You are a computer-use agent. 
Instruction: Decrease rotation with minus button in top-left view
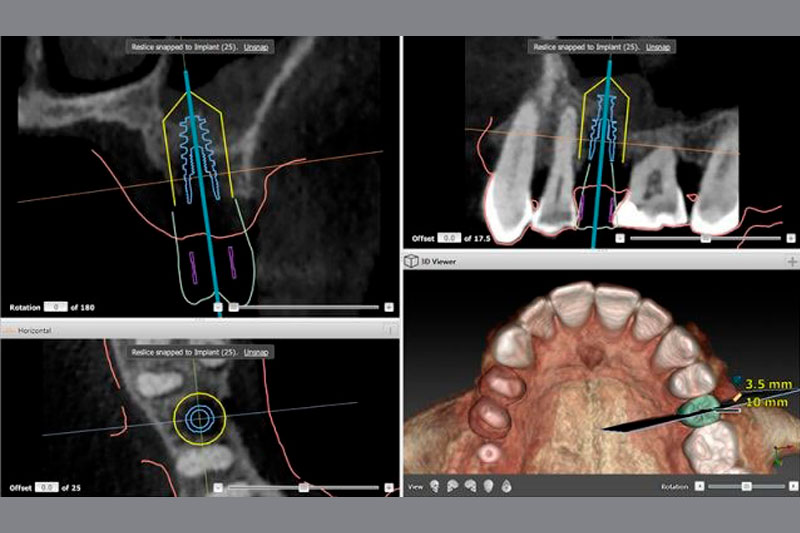click(218, 307)
